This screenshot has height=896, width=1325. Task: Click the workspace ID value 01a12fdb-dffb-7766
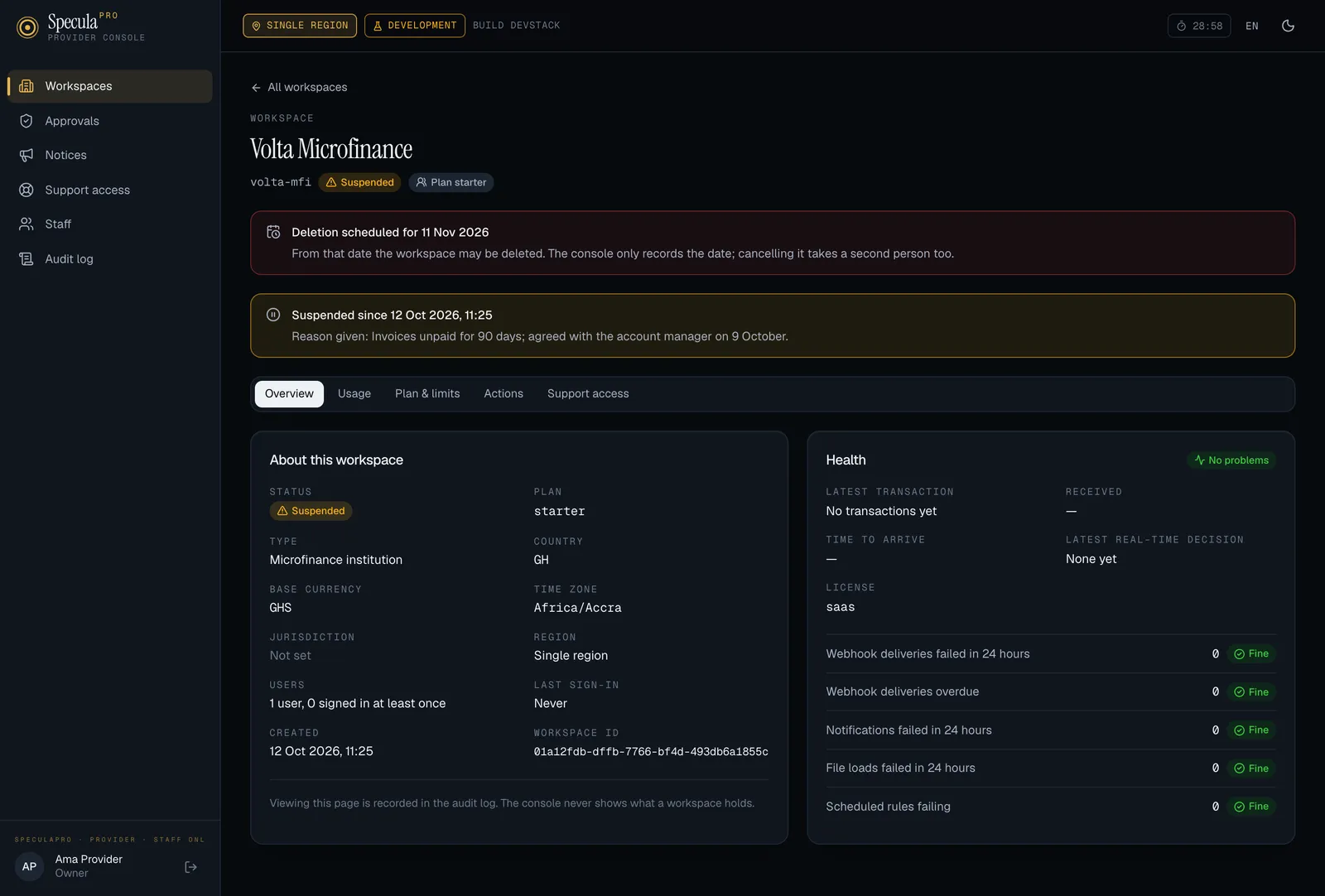651,752
